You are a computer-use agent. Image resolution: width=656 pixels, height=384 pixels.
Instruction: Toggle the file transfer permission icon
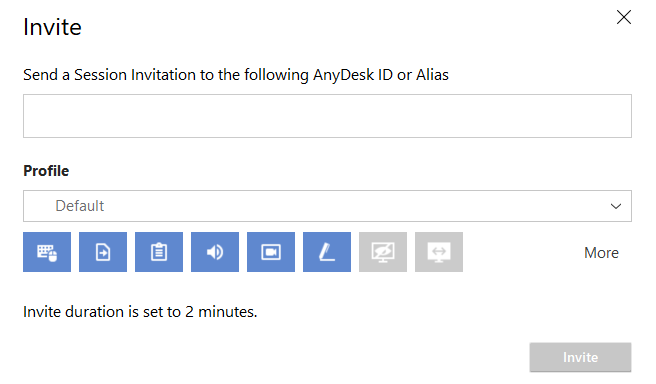point(103,252)
